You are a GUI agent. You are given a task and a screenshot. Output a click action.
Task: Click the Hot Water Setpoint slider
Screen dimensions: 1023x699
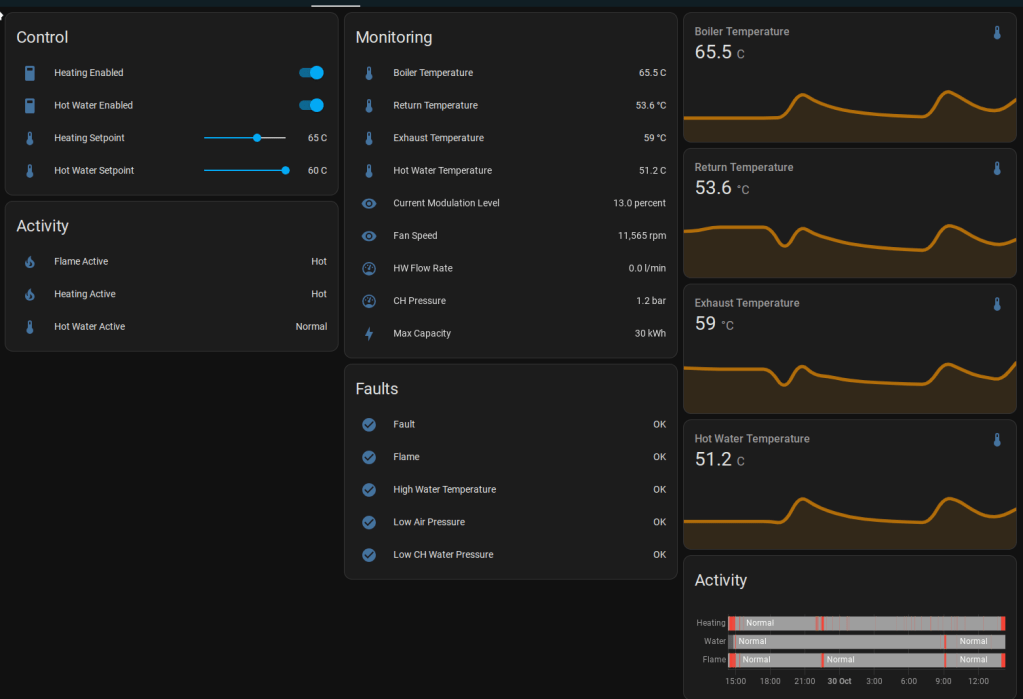point(245,171)
